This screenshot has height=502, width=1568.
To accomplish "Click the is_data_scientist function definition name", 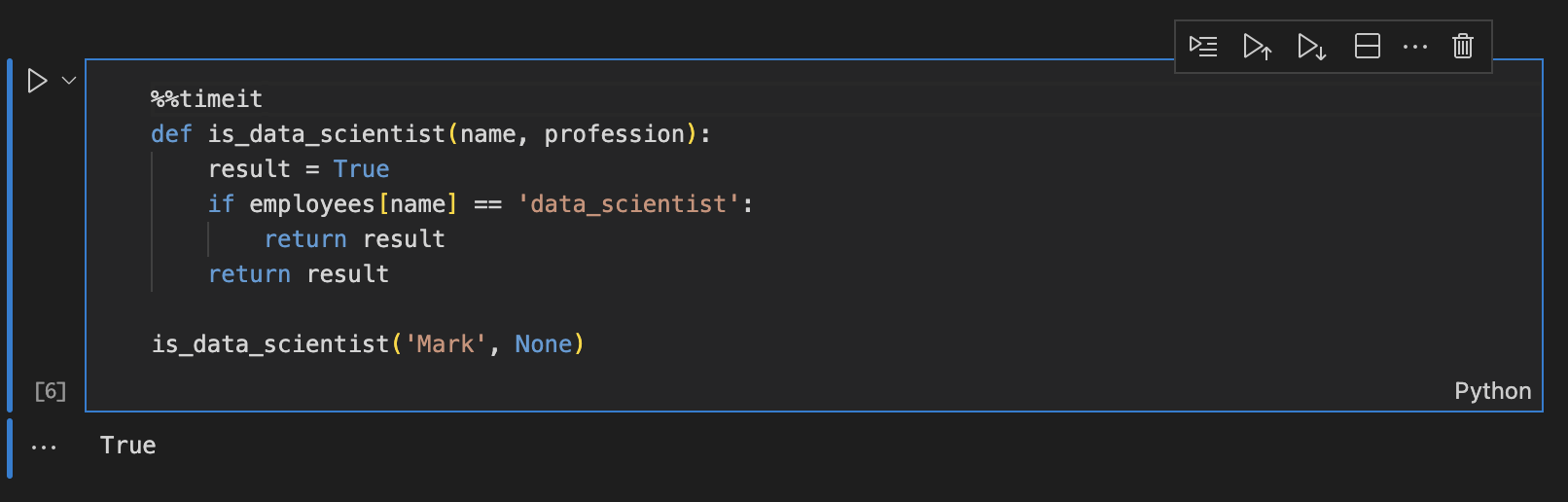I will pos(327,134).
